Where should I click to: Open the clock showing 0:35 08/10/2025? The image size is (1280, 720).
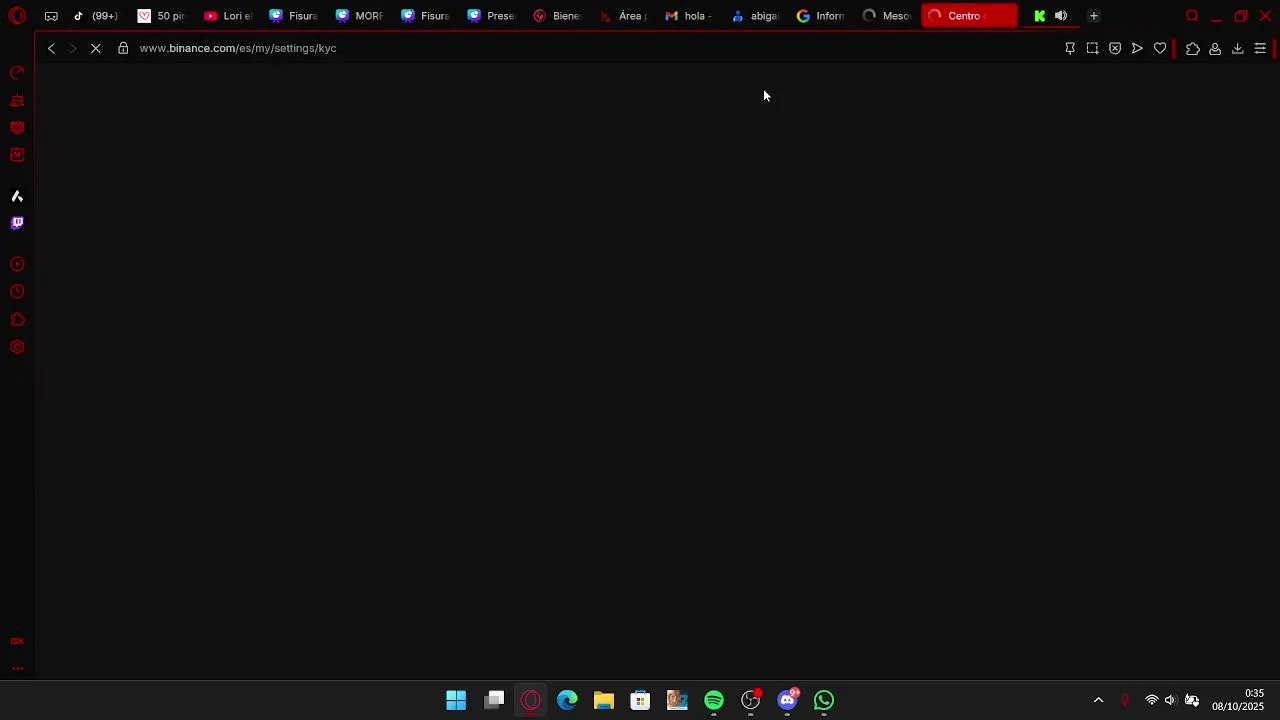click(1238, 700)
